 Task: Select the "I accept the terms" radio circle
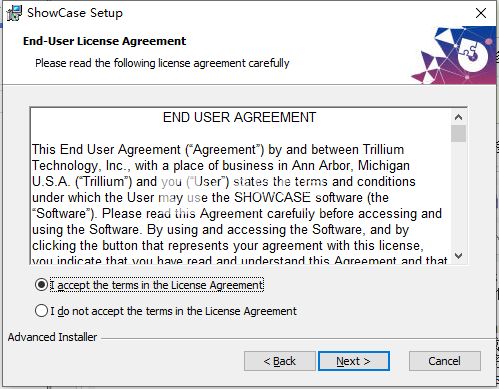(x=41, y=285)
